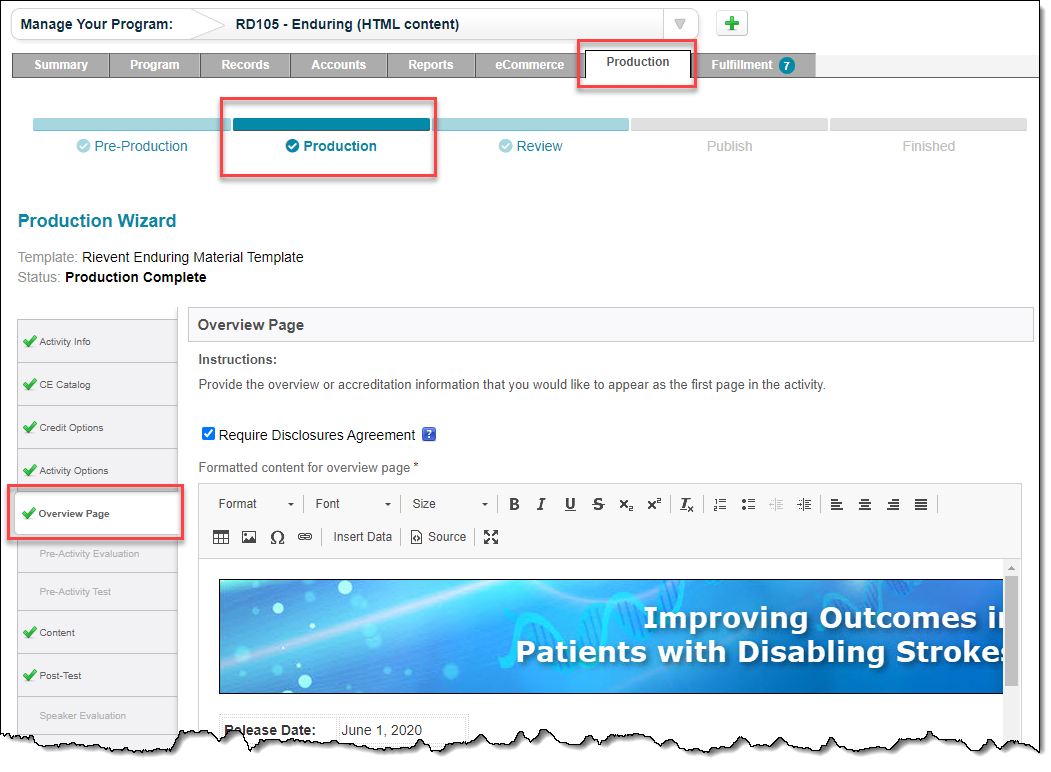Open the Fulfillment tab
The height and width of the screenshot is (772, 1051).
[x=753, y=65]
